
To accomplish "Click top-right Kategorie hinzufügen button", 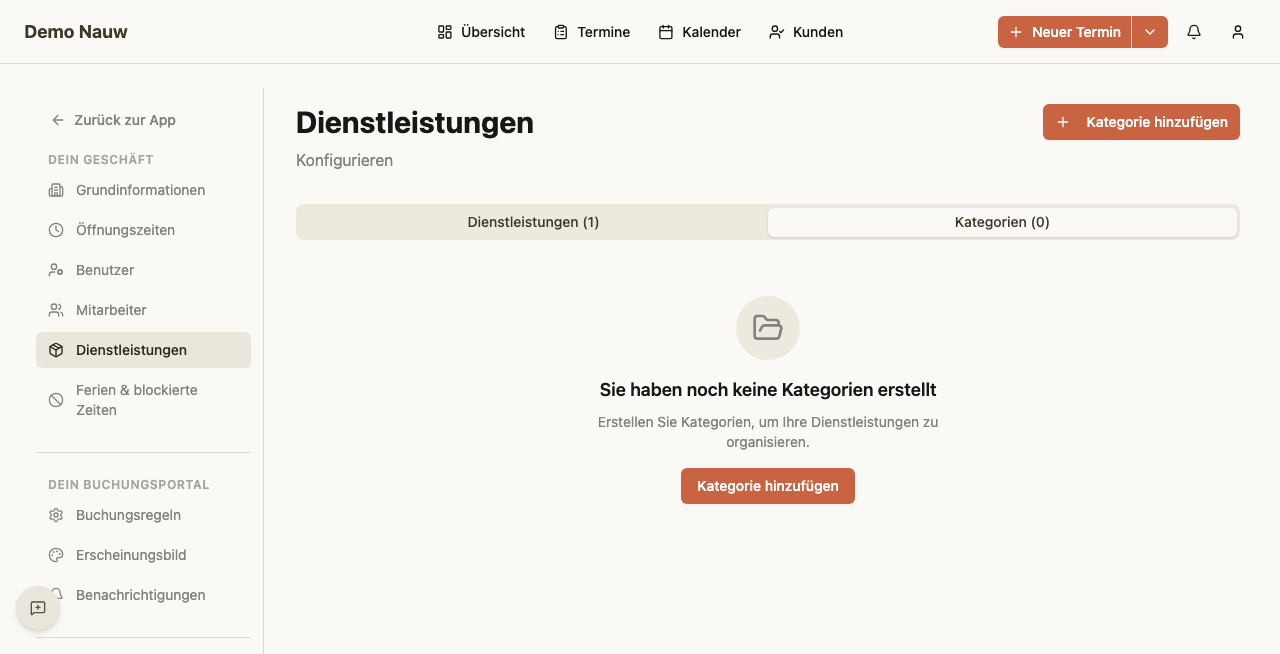I will pos(1141,122).
